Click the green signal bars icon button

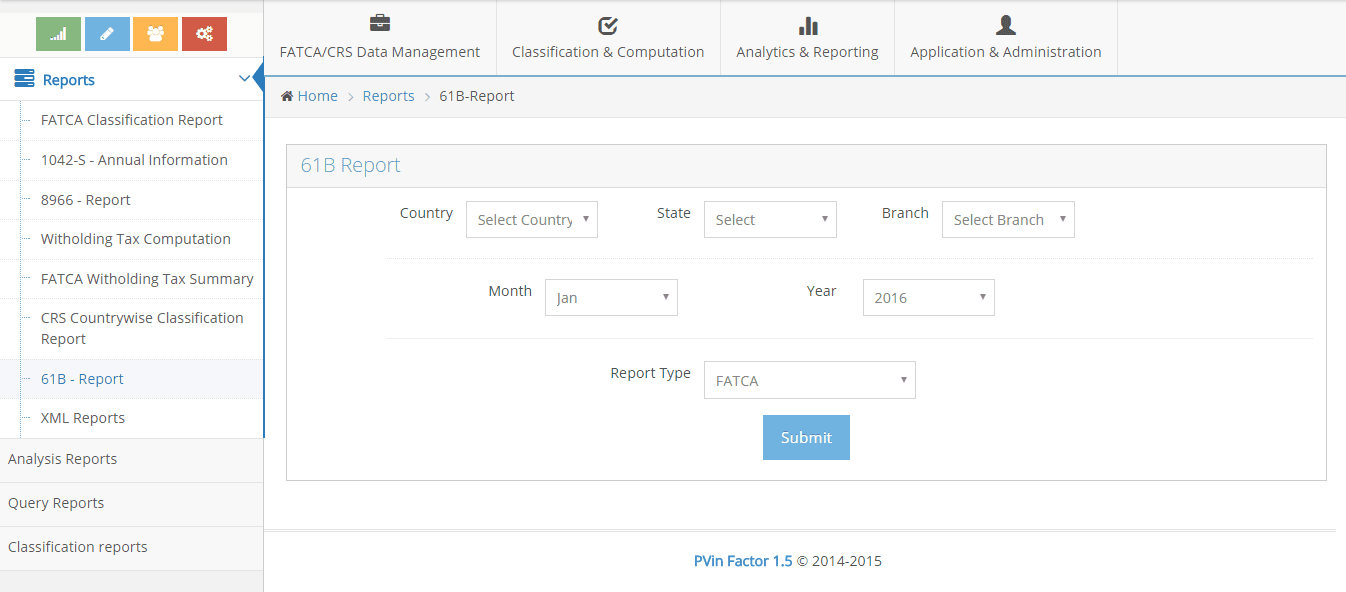58,34
